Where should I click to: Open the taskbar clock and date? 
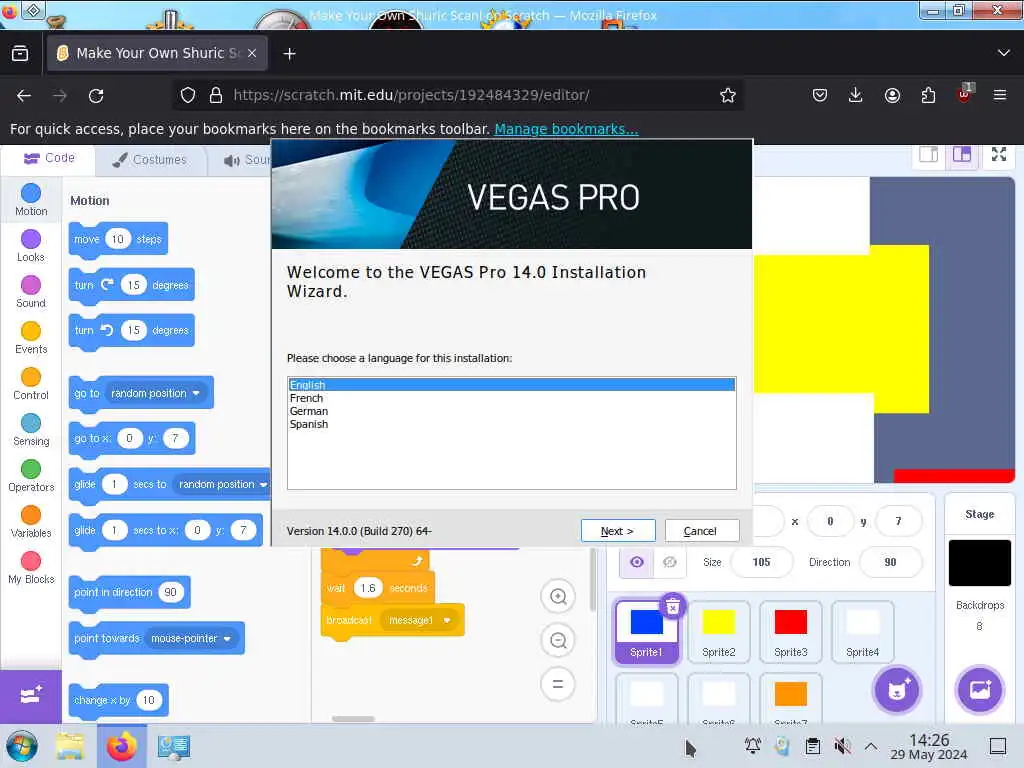929,746
